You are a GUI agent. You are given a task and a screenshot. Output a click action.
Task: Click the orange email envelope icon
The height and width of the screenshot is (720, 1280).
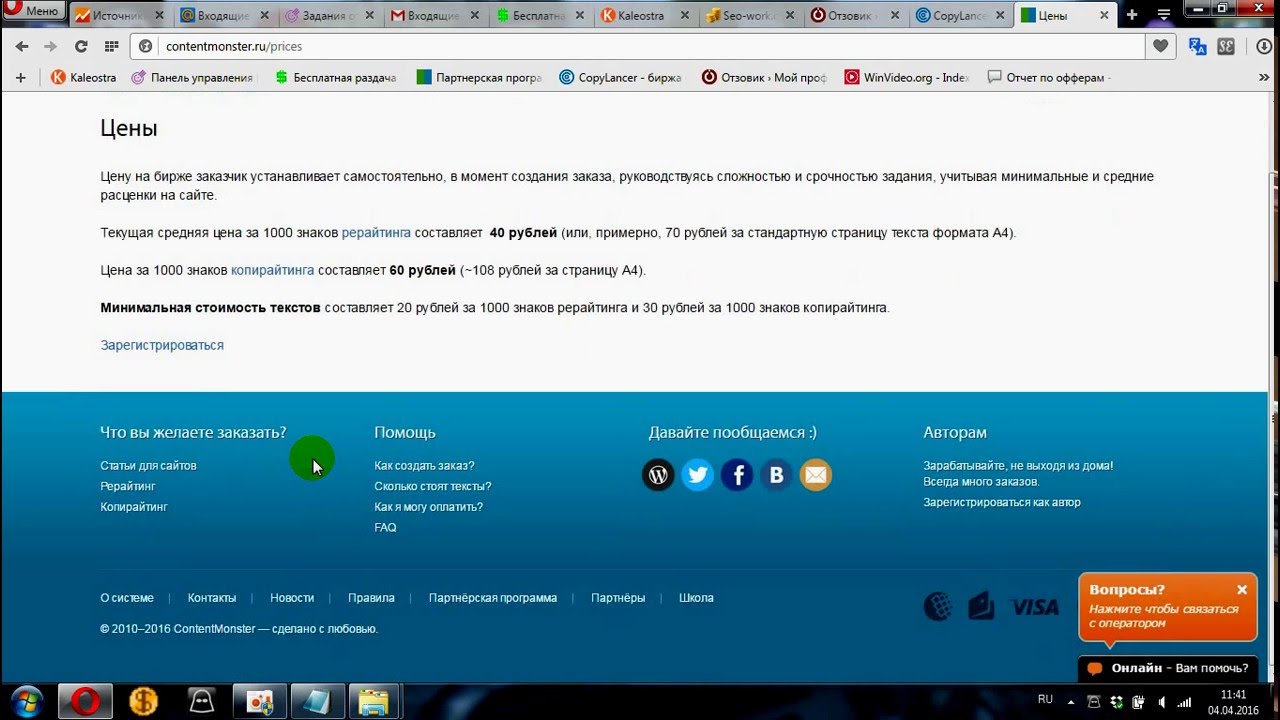pos(816,475)
